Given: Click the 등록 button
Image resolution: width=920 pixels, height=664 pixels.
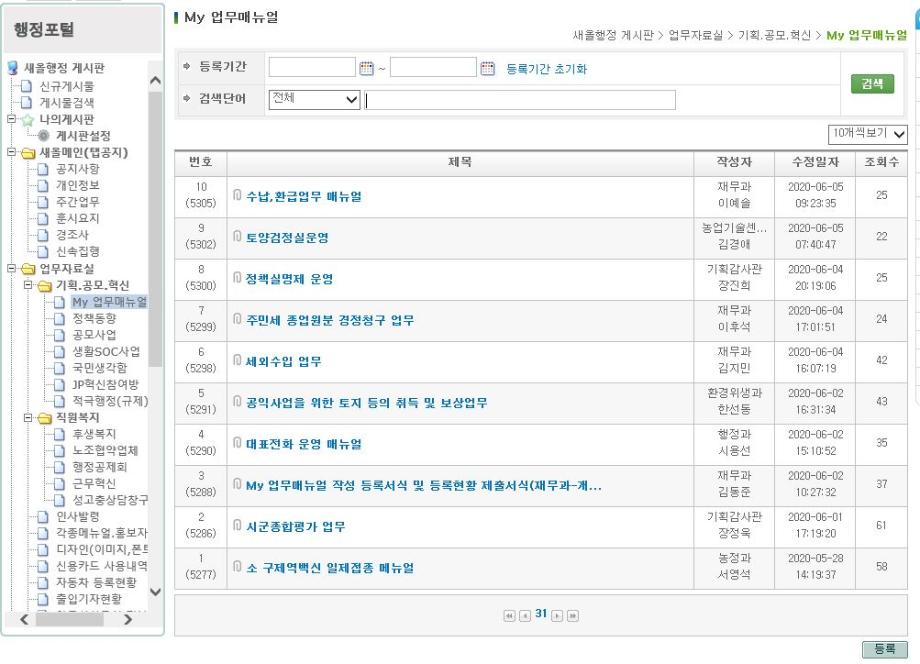Looking at the screenshot, I should tap(883, 650).
